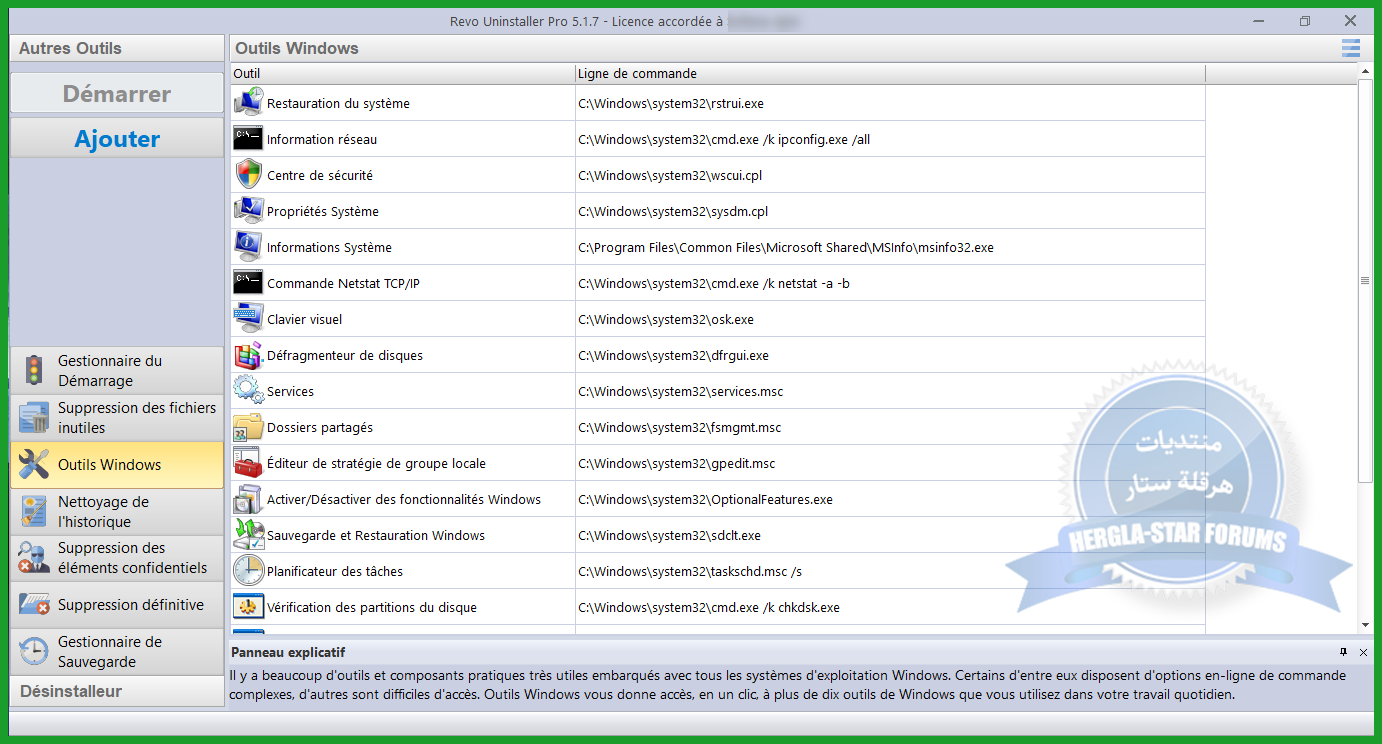Select Vérification des partitions du disque icon

(x=248, y=607)
